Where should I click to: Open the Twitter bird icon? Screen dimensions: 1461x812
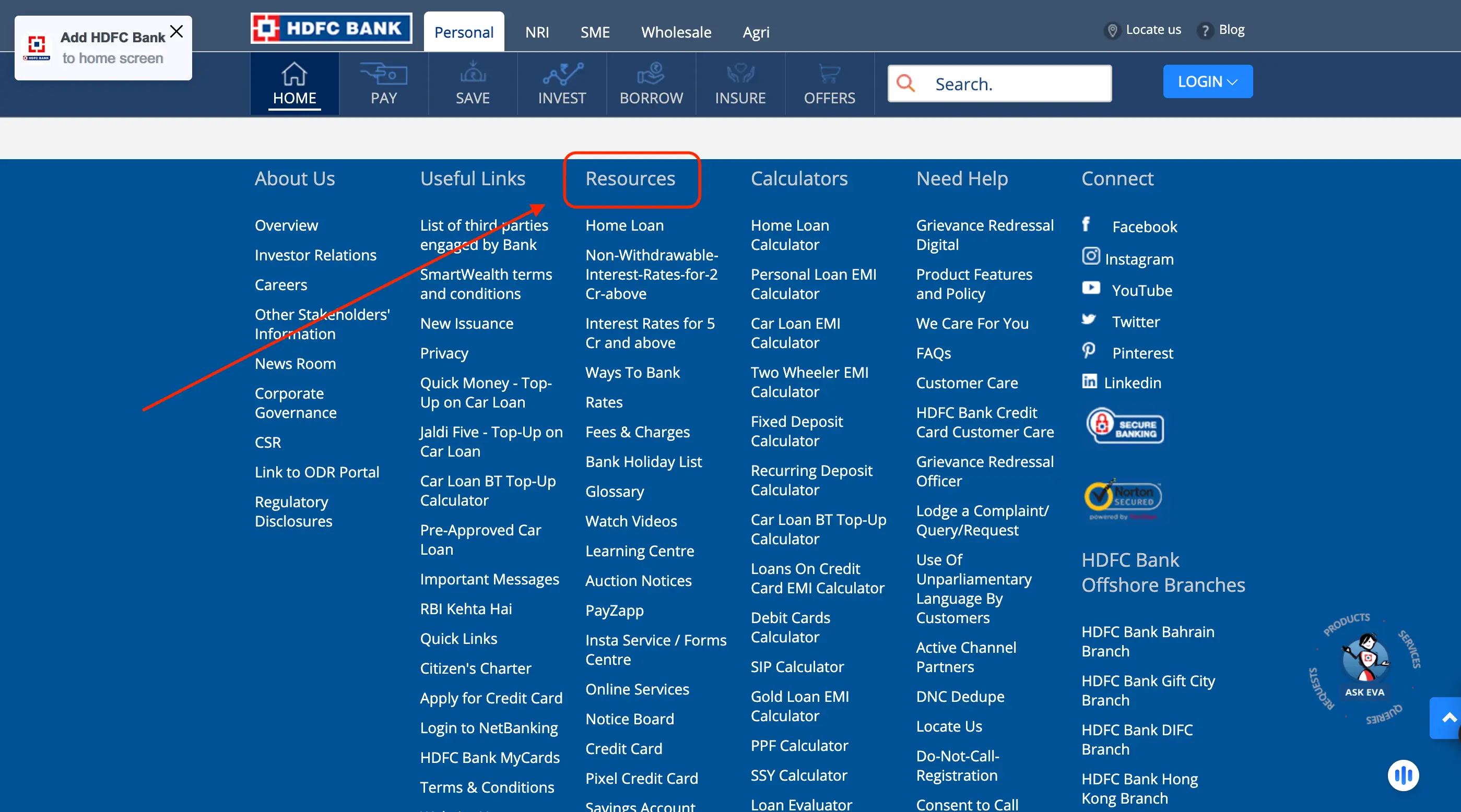click(x=1088, y=319)
